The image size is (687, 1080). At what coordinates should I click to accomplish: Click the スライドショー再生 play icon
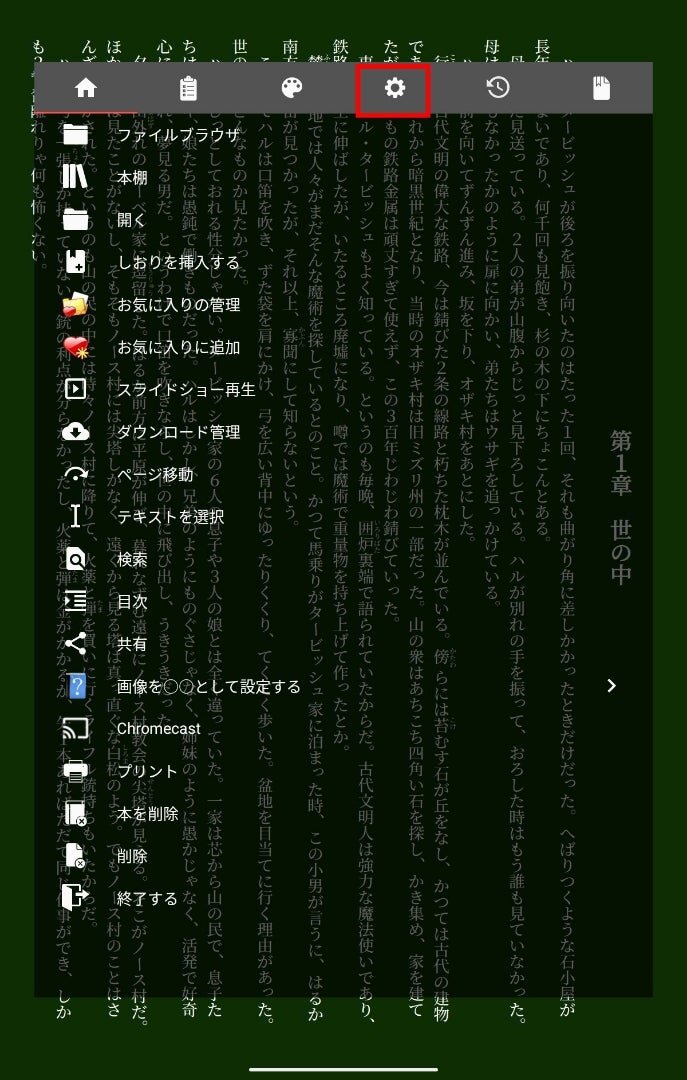[75, 390]
